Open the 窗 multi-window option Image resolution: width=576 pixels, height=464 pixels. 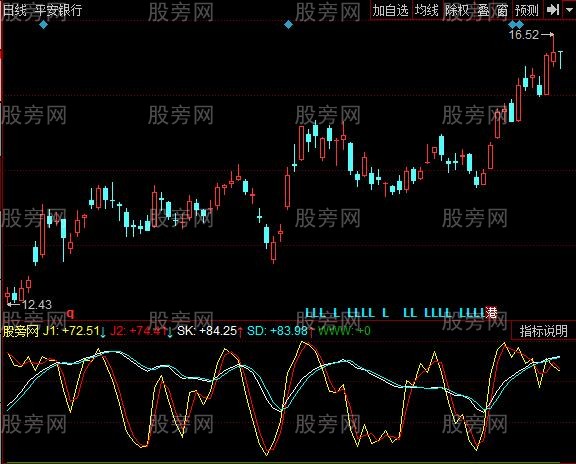[x=502, y=10]
